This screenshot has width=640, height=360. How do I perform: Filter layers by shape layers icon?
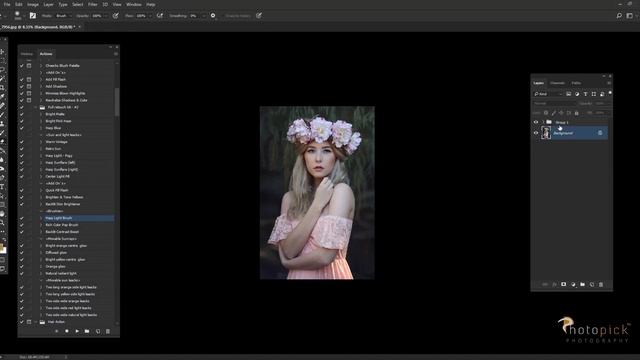click(x=593, y=94)
